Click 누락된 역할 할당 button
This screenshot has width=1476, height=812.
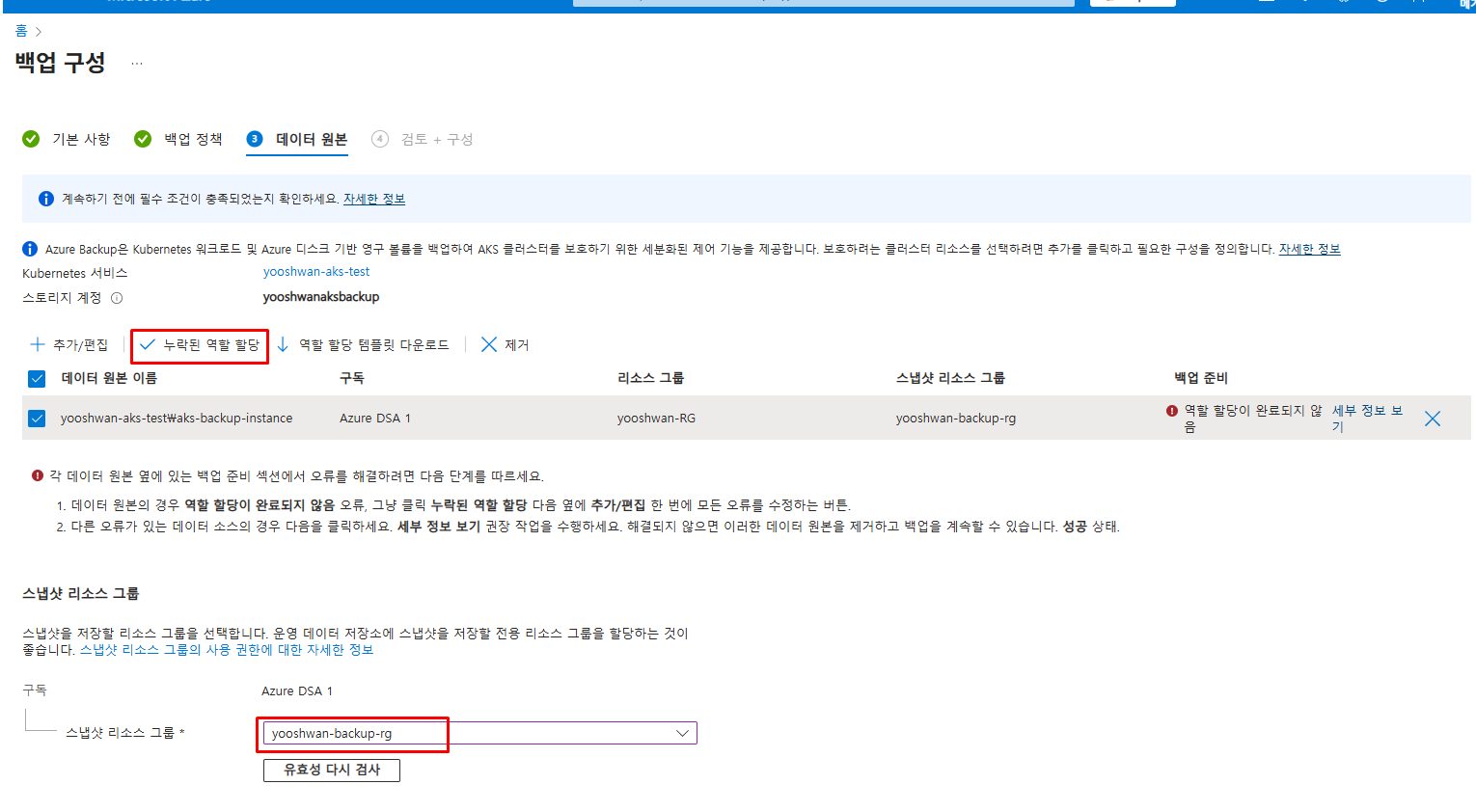tap(200, 344)
